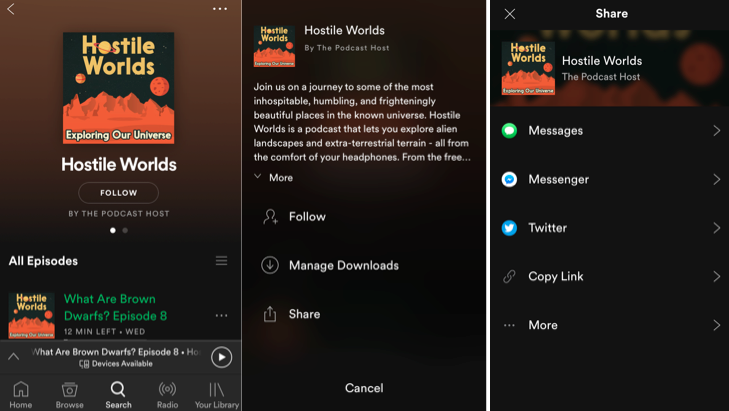Image resolution: width=729 pixels, height=411 pixels.
Task: Select Copy Link in share options
Action: point(556,277)
